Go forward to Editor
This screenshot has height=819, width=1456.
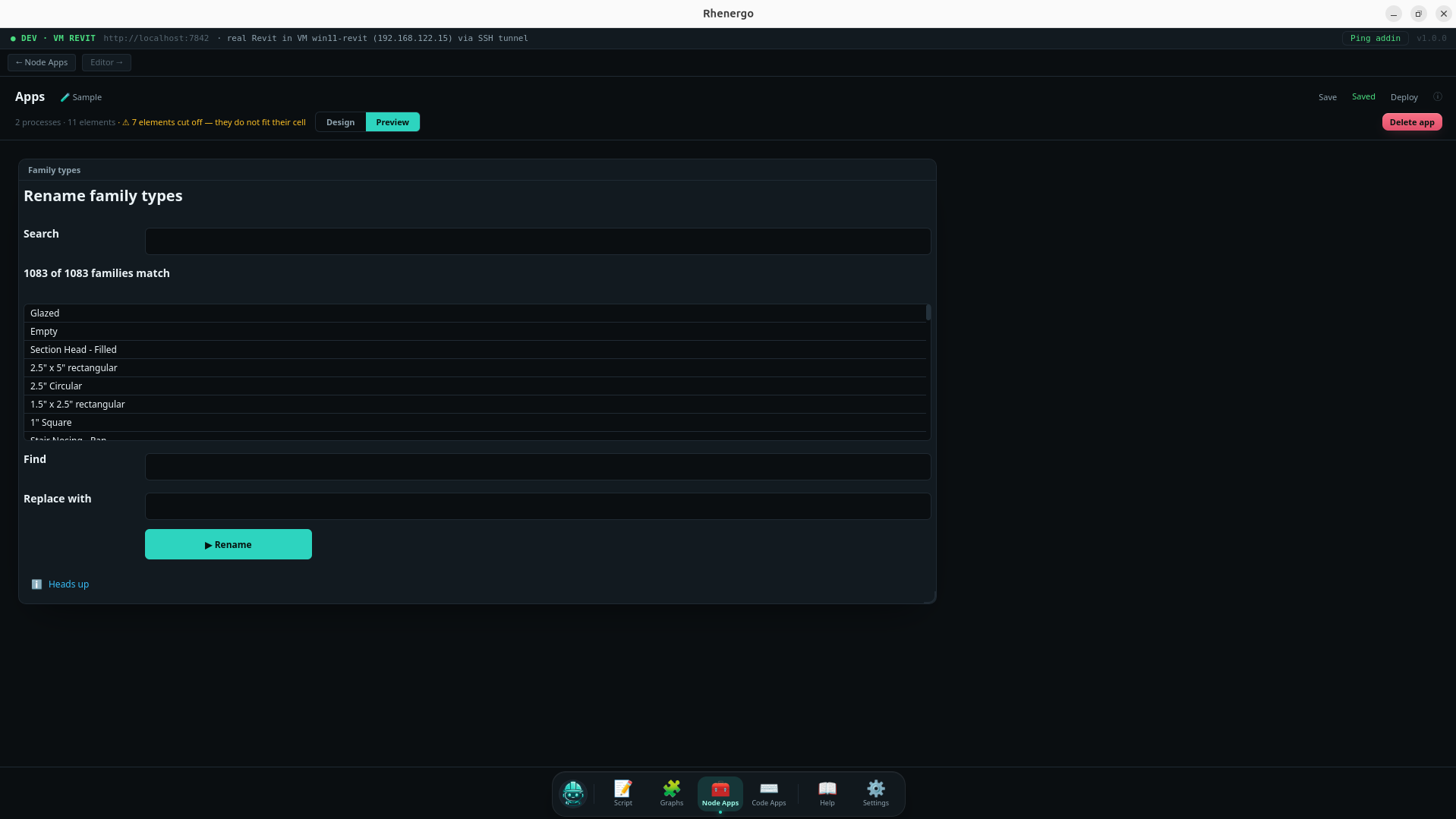[106, 62]
